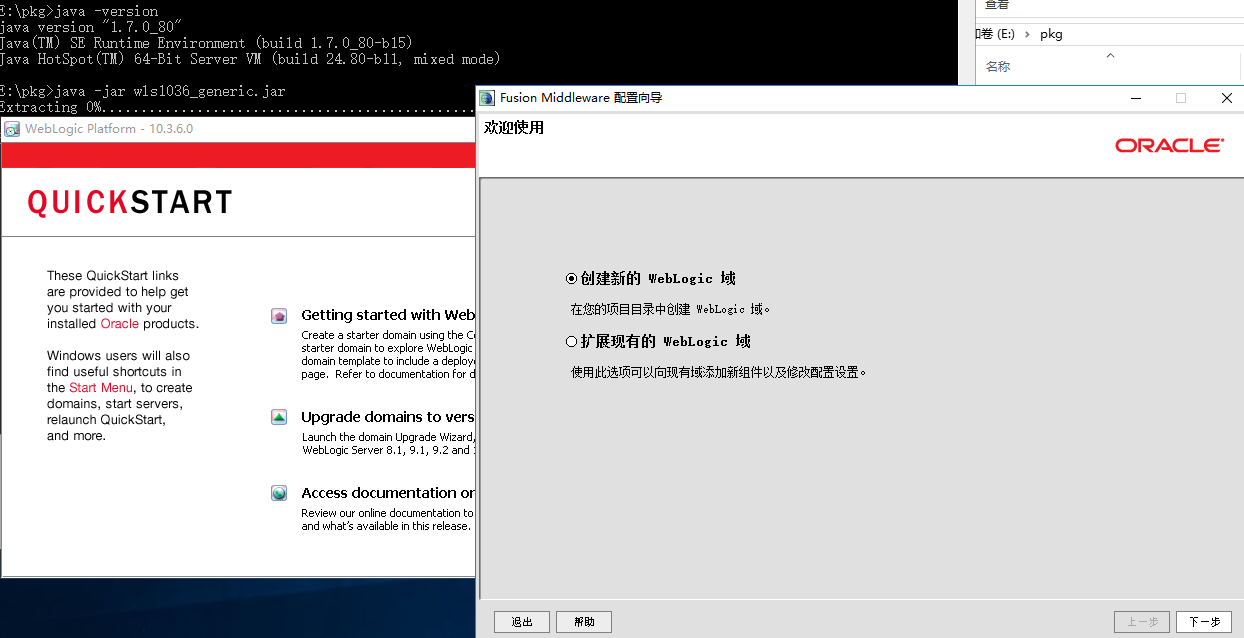This screenshot has width=1244, height=638.
Task: Click the 下一步 (Next) button
Action: pos(1204,622)
